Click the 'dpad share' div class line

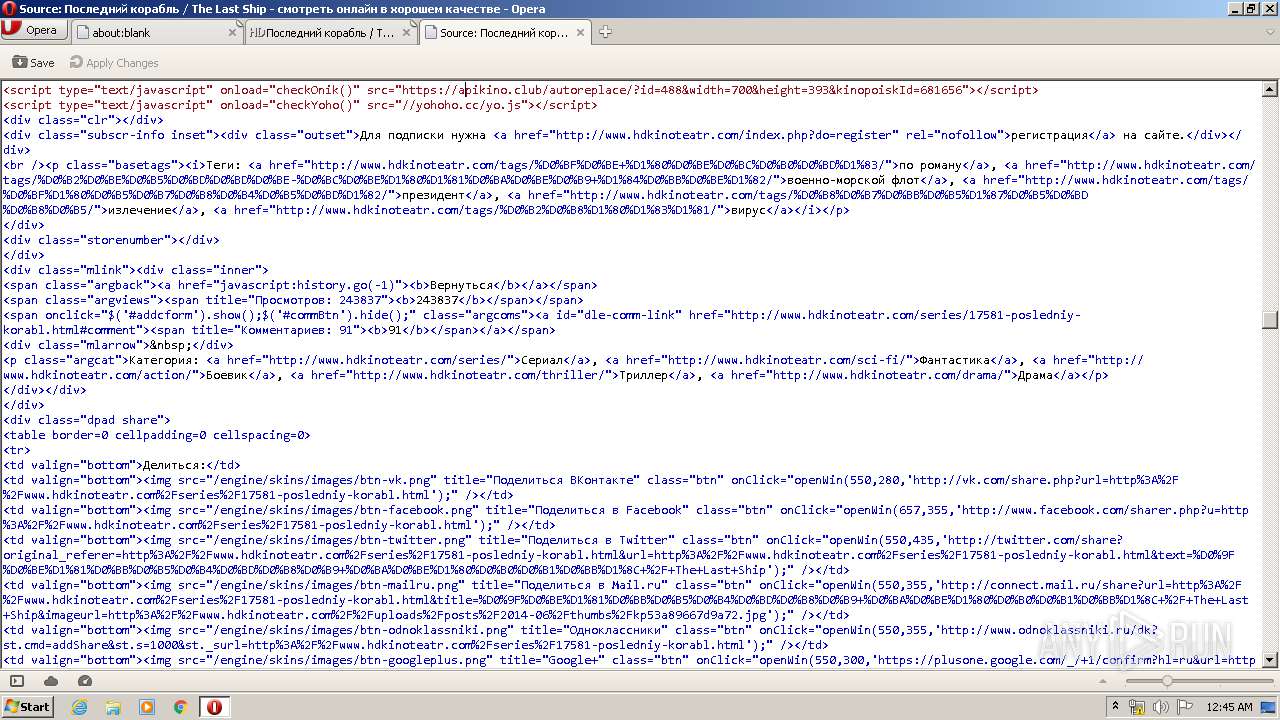(87, 420)
